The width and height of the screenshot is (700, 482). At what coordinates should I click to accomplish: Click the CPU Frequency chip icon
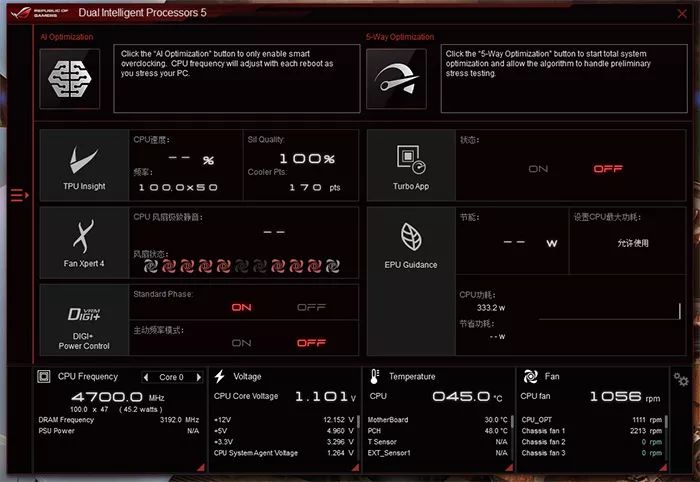click(x=44, y=376)
